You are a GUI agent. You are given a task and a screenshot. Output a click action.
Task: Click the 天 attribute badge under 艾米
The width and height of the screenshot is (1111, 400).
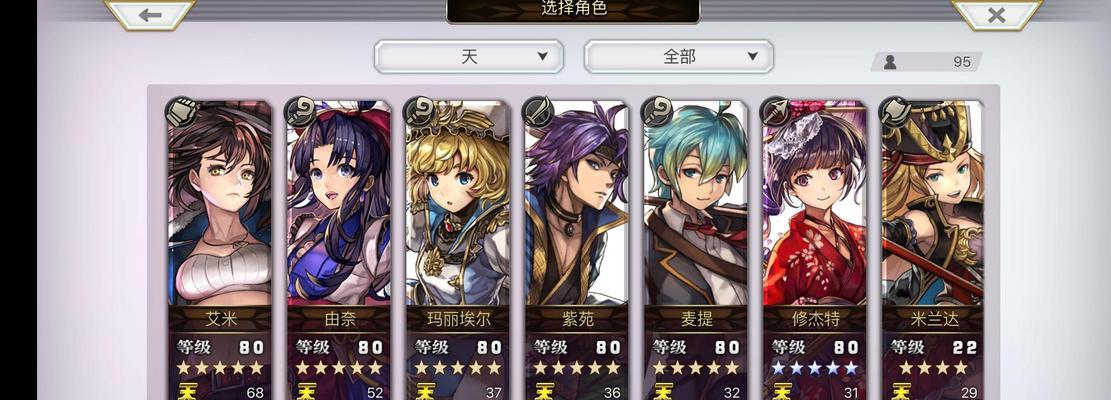187,391
